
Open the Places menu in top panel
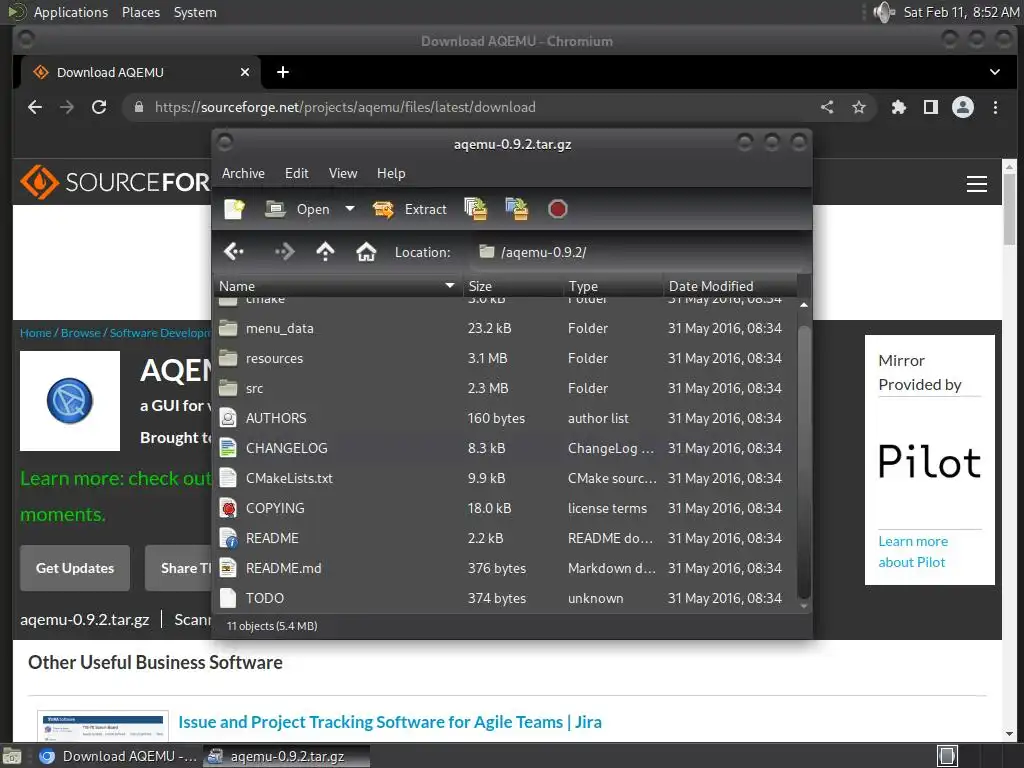click(140, 12)
